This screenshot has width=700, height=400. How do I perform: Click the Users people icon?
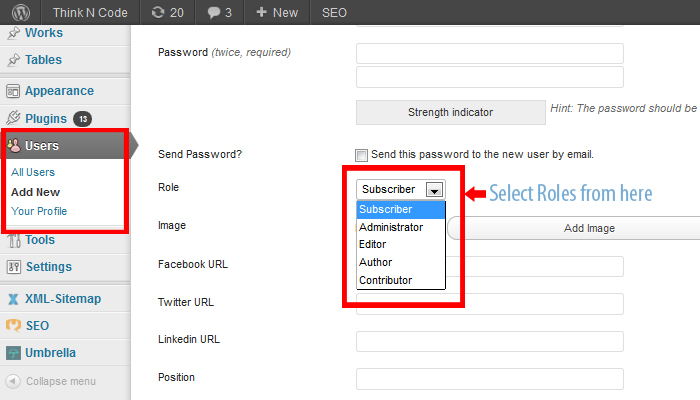pos(14,145)
